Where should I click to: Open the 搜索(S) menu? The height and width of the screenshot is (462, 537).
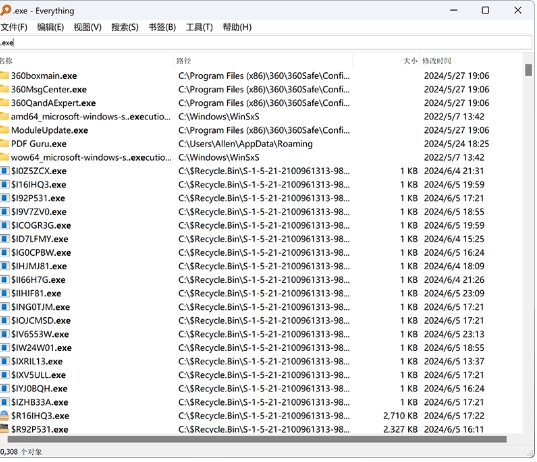pos(125,27)
